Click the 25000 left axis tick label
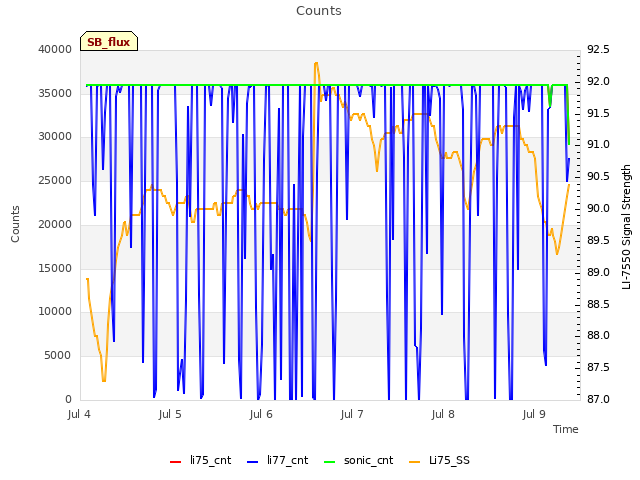The height and width of the screenshot is (480, 640). (55, 181)
